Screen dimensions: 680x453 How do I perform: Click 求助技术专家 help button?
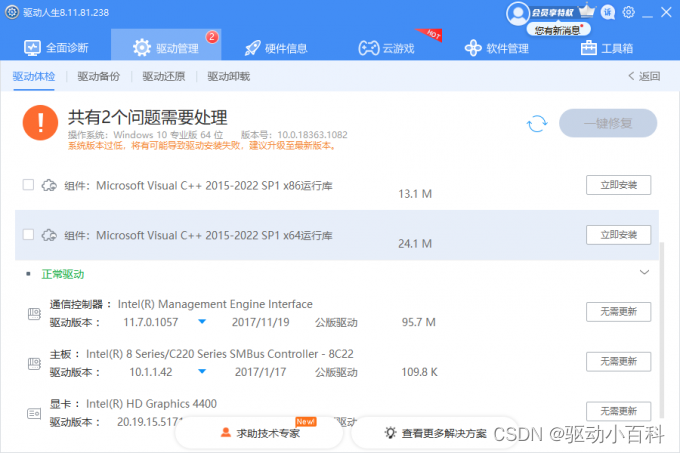tap(259, 433)
